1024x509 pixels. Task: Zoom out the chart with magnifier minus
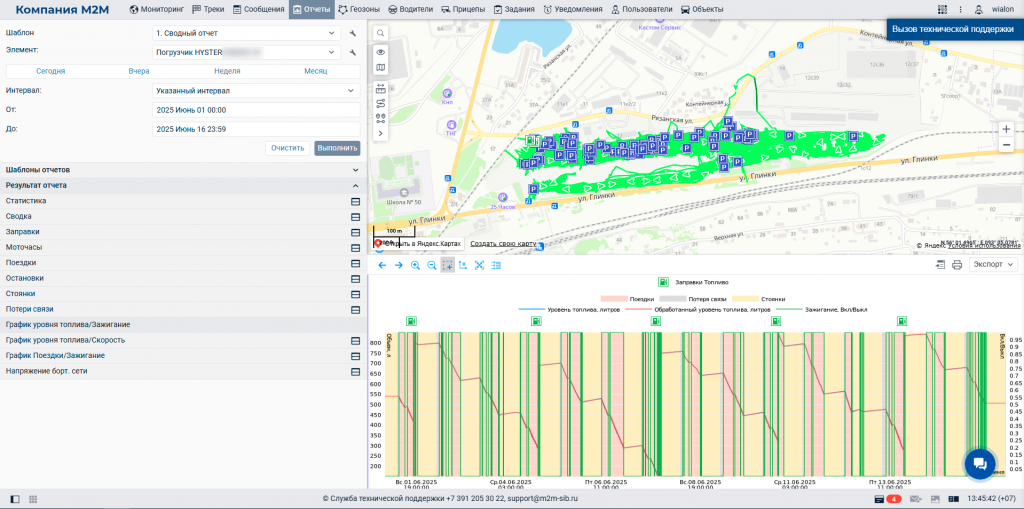pos(431,265)
